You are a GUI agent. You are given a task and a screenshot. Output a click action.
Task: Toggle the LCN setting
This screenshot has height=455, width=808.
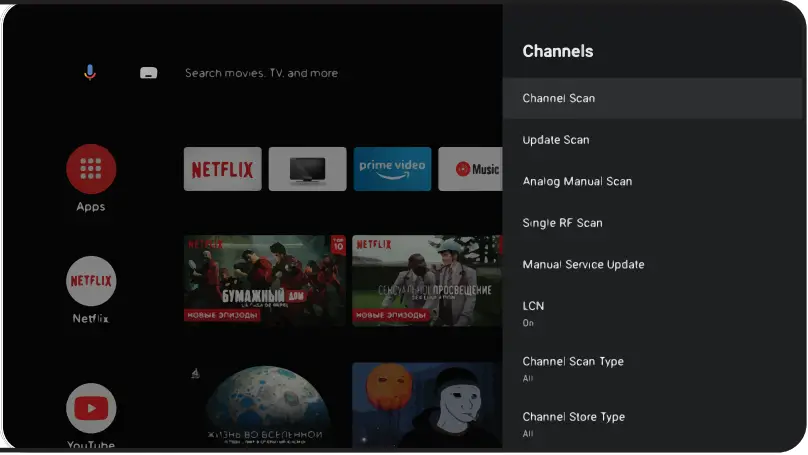[x=653, y=313]
